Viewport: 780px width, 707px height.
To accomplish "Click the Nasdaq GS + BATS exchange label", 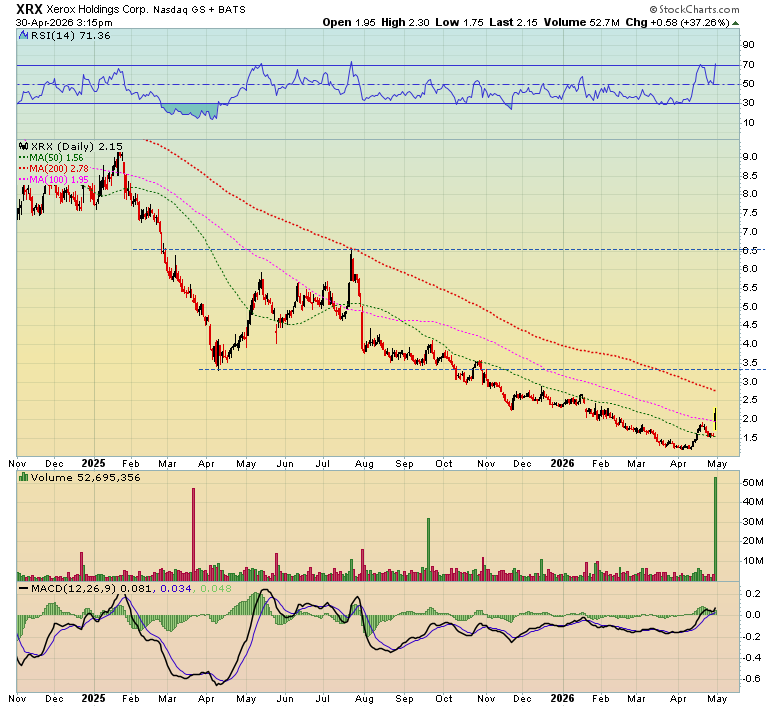I will point(199,9).
